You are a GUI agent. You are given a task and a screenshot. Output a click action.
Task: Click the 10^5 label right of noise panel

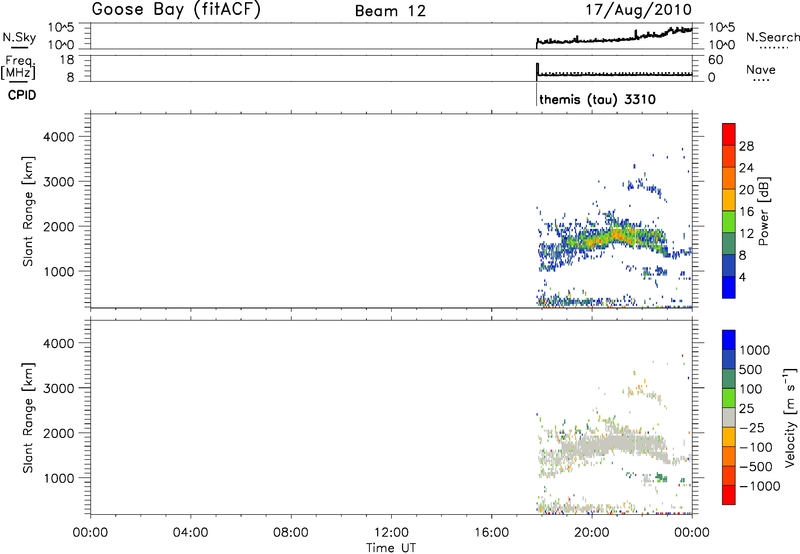click(721, 27)
